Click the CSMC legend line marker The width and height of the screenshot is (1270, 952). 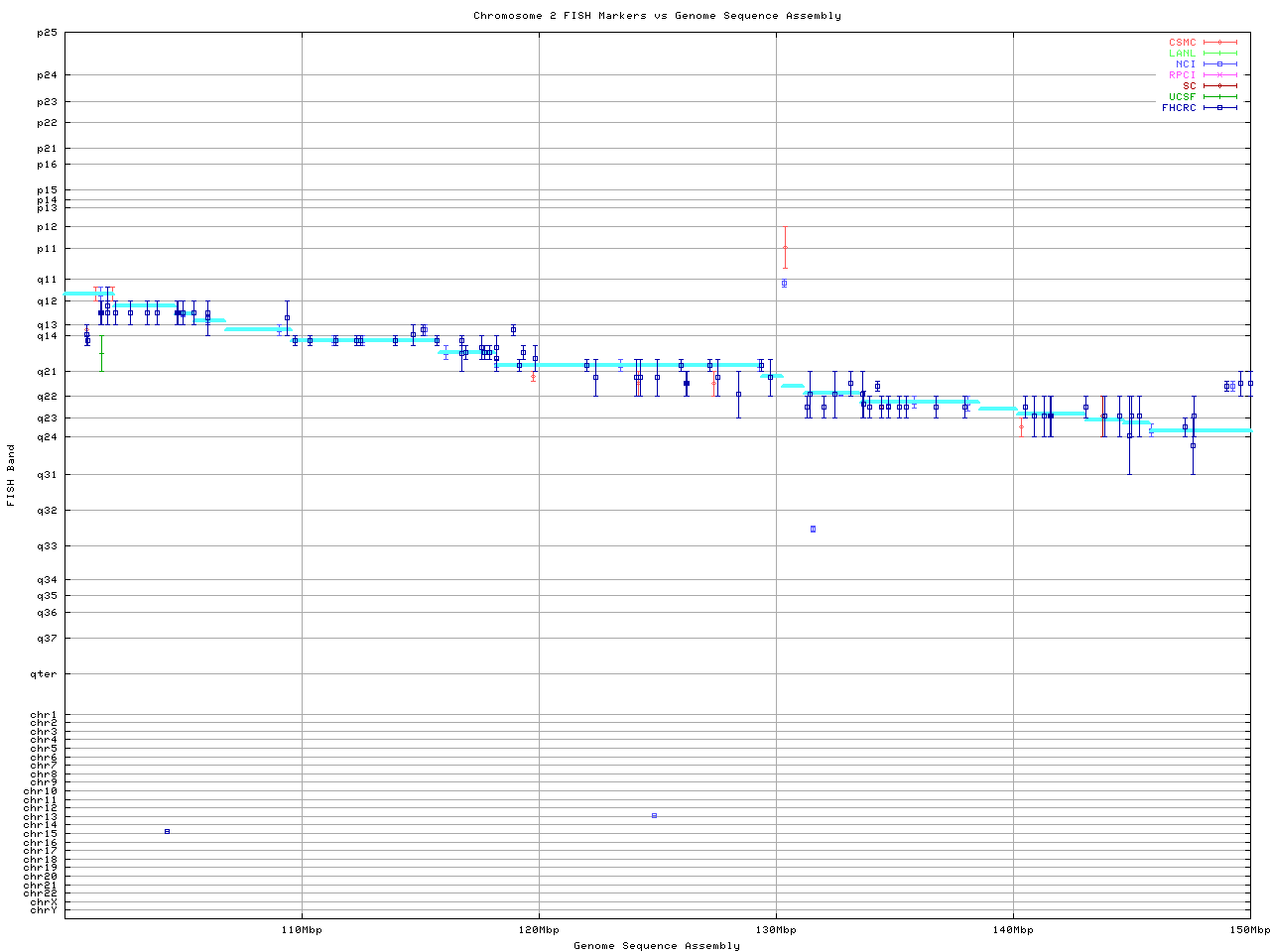(x=1219, y=43)
